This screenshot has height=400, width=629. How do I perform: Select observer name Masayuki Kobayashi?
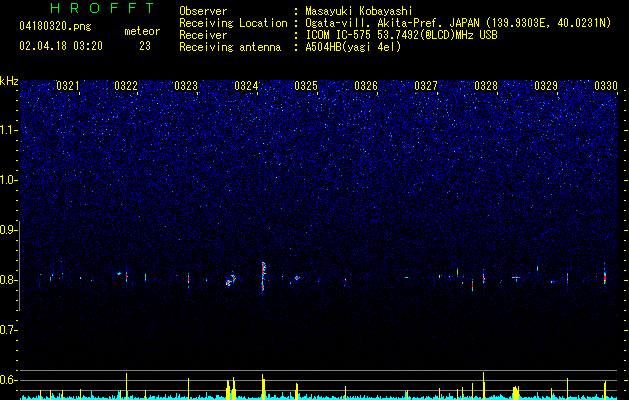(x=359, y=11)
